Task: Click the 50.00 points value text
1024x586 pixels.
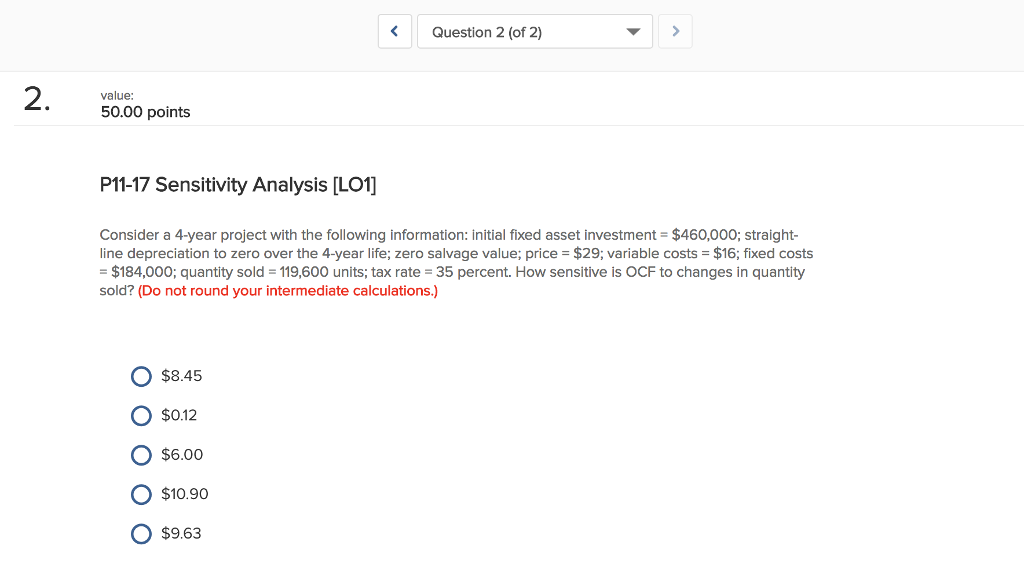Action: pos(144,112)
